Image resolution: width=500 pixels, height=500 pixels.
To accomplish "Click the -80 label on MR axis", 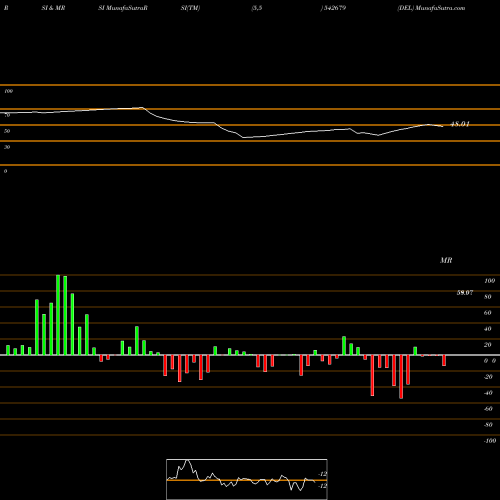I will point(488,425).
